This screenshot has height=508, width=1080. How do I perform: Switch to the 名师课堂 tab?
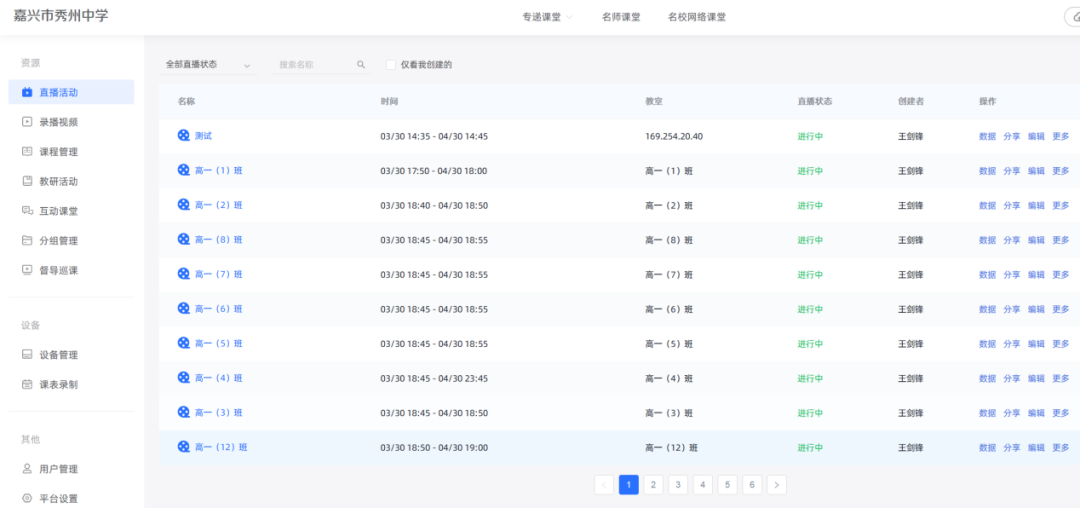pos(621,17)
